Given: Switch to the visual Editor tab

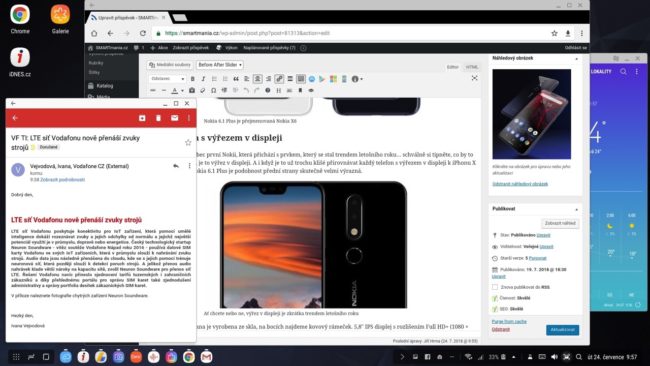Looking at the screenshot, I should point(452,67).
